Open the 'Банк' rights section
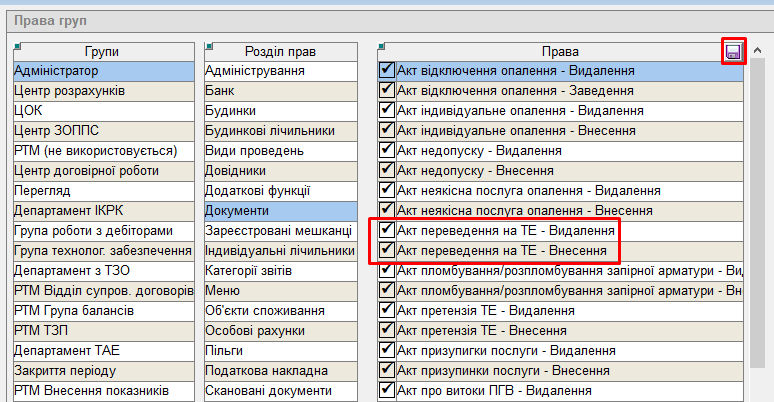774x402 pixels. pyautogui.click(x=279, y=91)
